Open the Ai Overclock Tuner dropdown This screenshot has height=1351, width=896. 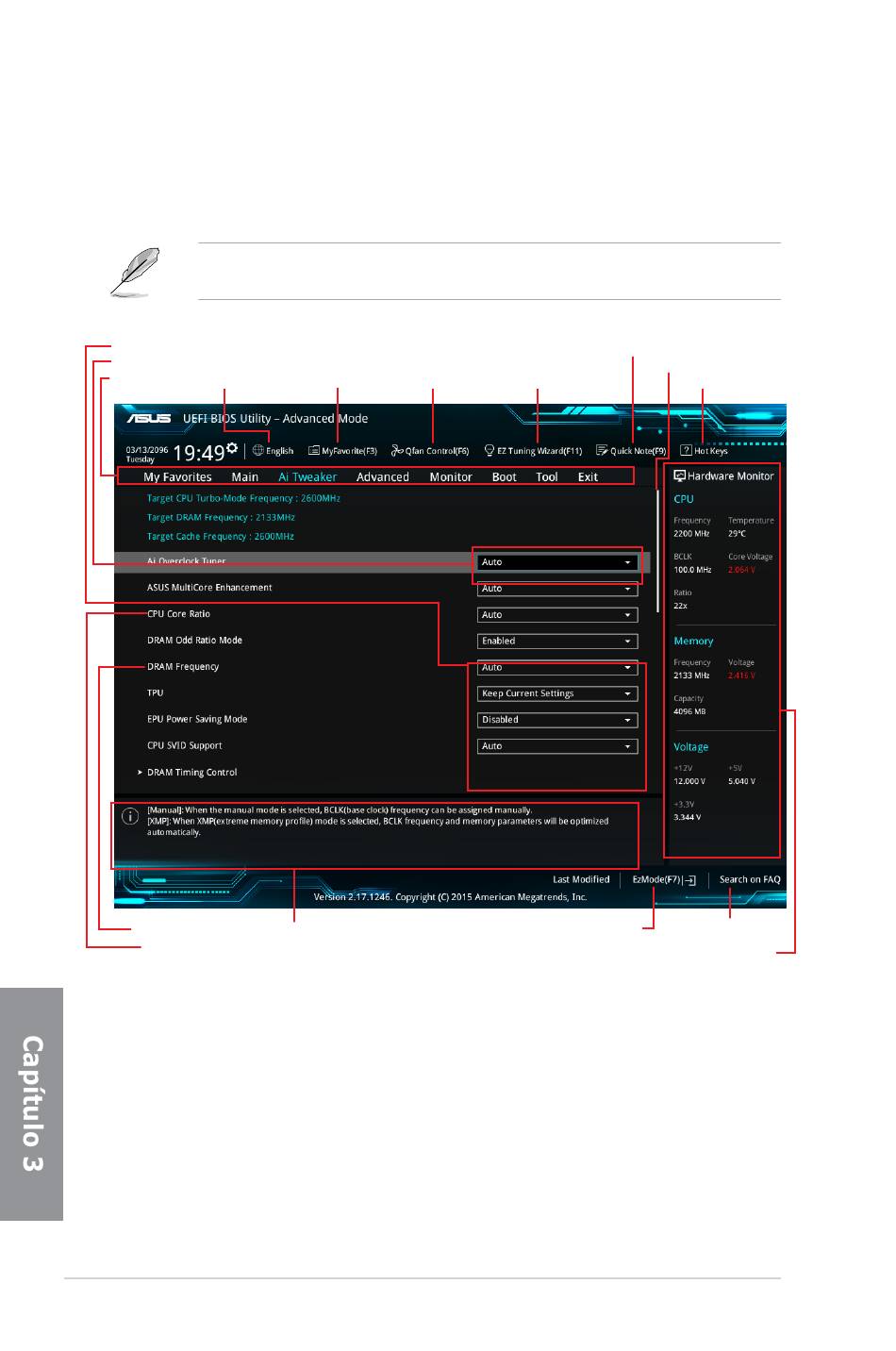click(557, 562)
